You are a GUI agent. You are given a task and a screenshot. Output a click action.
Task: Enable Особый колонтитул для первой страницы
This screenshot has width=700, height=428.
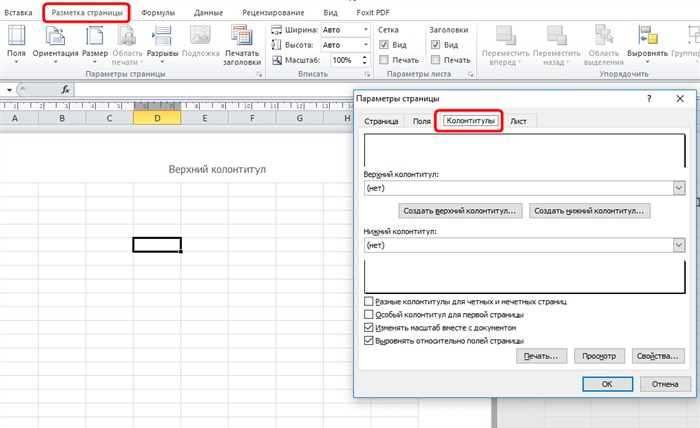pyautogui.click(x=369, y=315)
